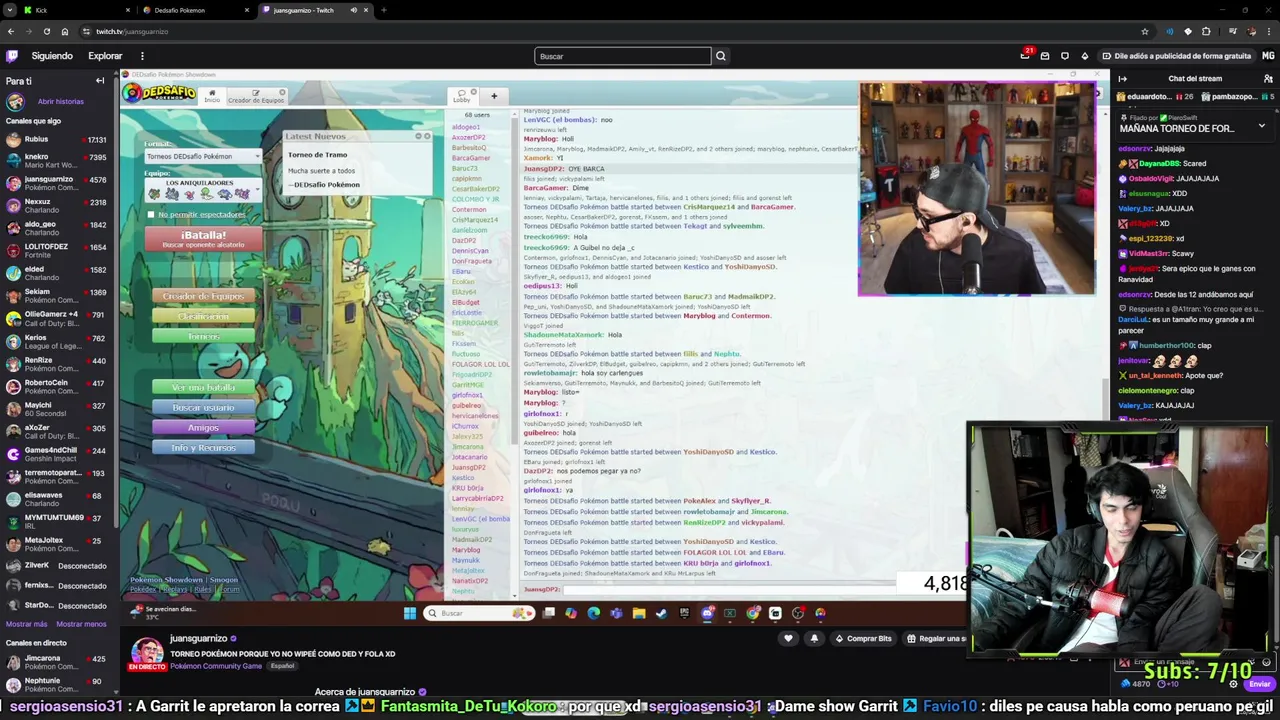Click the Ver una batalla button
The width and height of the screenshot is (1280, 720).
pyautogui.click(x=203, y=387)
